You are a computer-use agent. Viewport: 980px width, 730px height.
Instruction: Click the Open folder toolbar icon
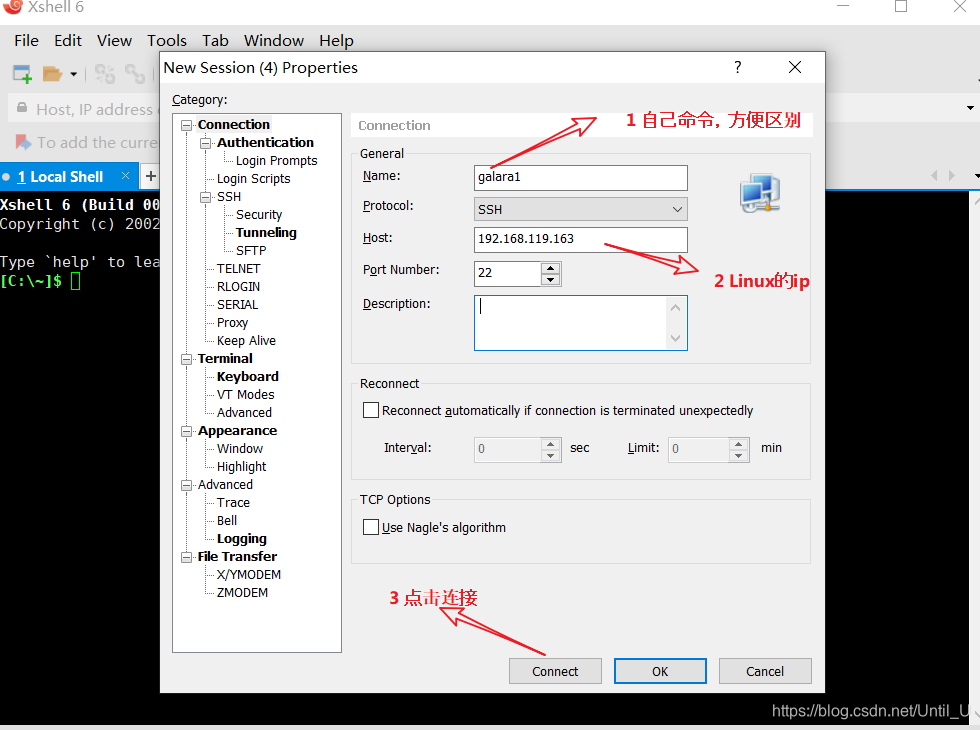coord(52,74)
